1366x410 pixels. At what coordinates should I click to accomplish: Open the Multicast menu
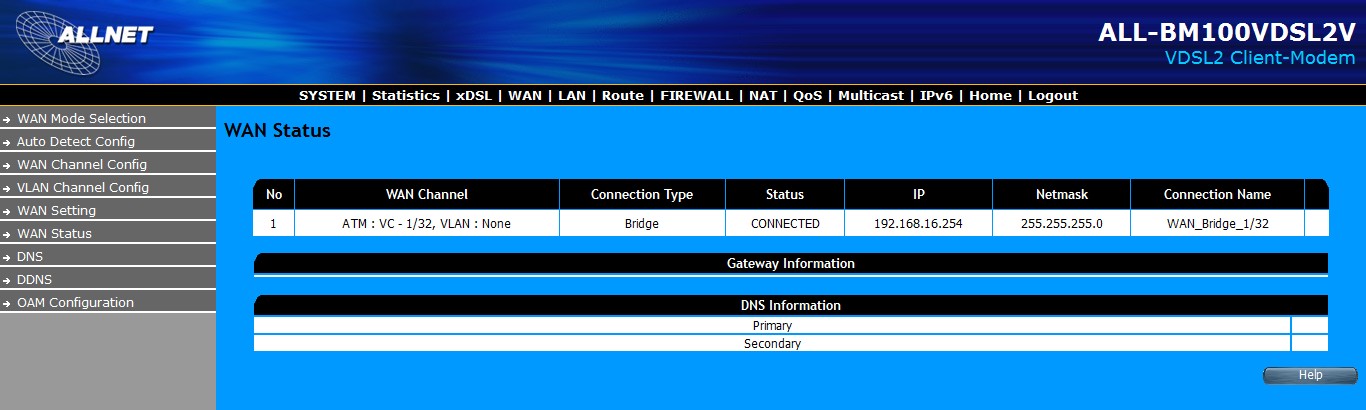871,96
